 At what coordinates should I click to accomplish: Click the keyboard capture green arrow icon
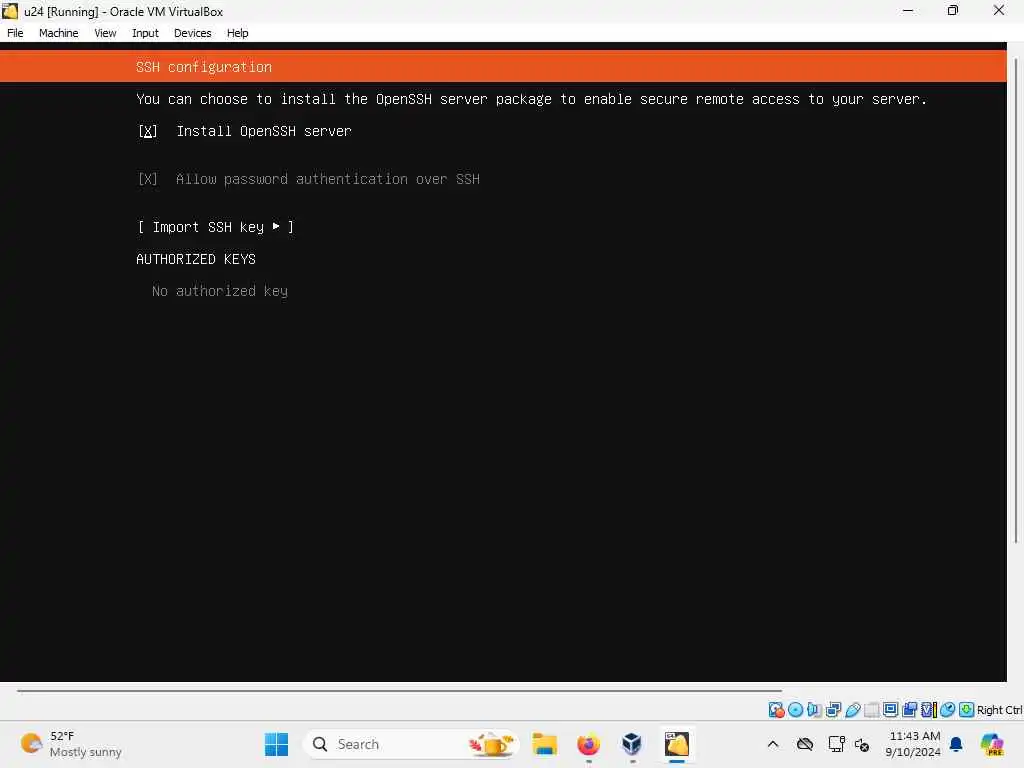pos(967,710)
